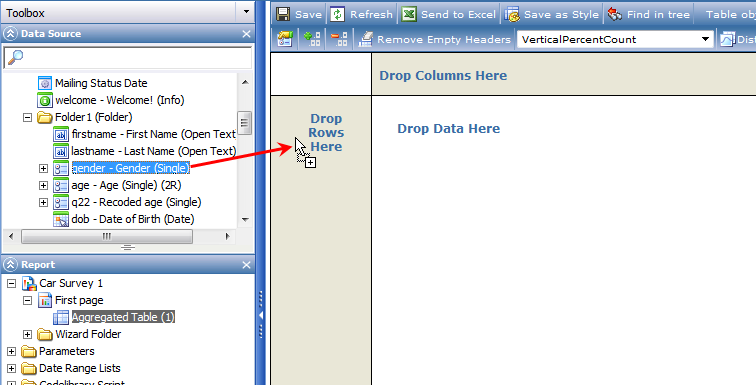Click the table properties icon at the start of the second toolbar
The width and height of the screenshot is (756, 385).
[284, 40]
